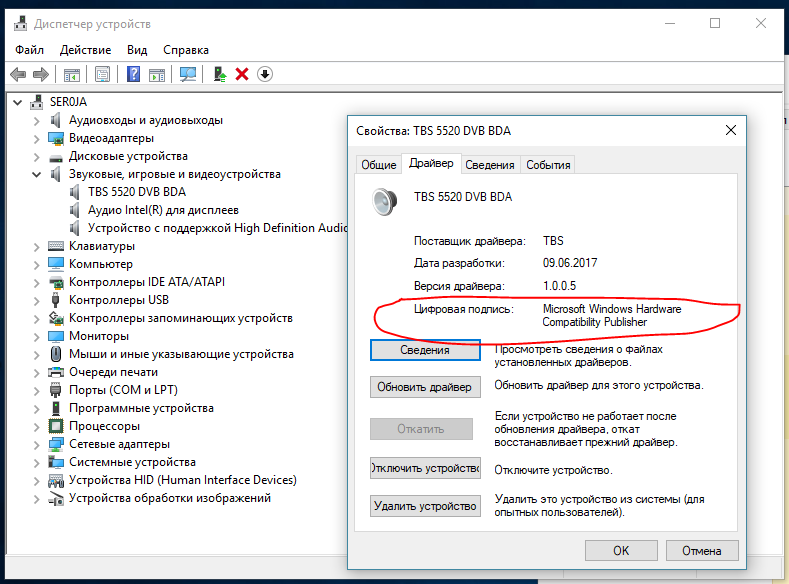Screen dimensions: 789x584
Task: Open the Файл menu
Action: [29, 50]
